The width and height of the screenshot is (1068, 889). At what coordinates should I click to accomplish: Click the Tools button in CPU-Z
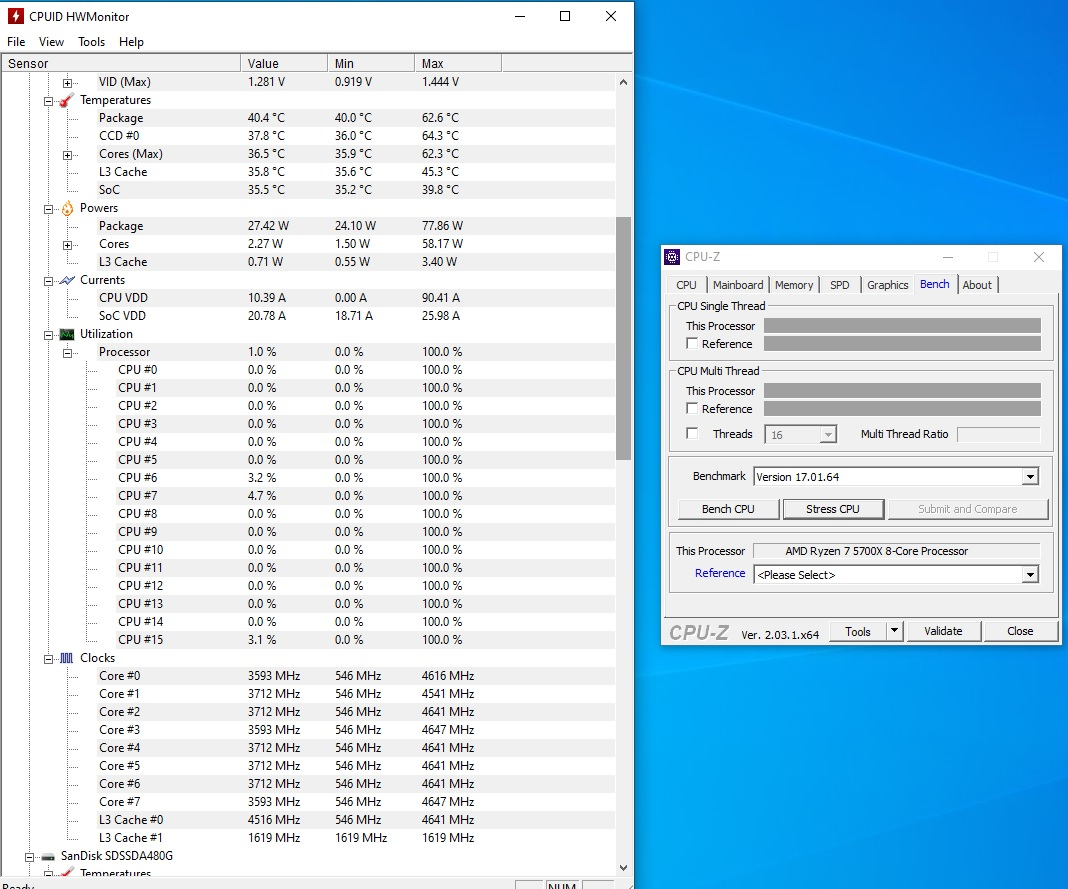click(x=858, y=631)
